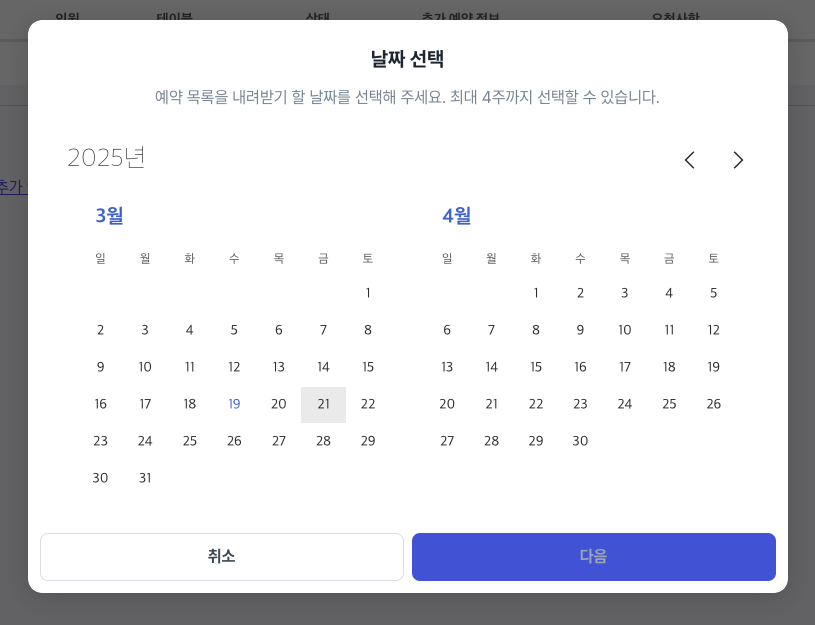
Task: Go to the next month
Action: (x=738, y=160)
